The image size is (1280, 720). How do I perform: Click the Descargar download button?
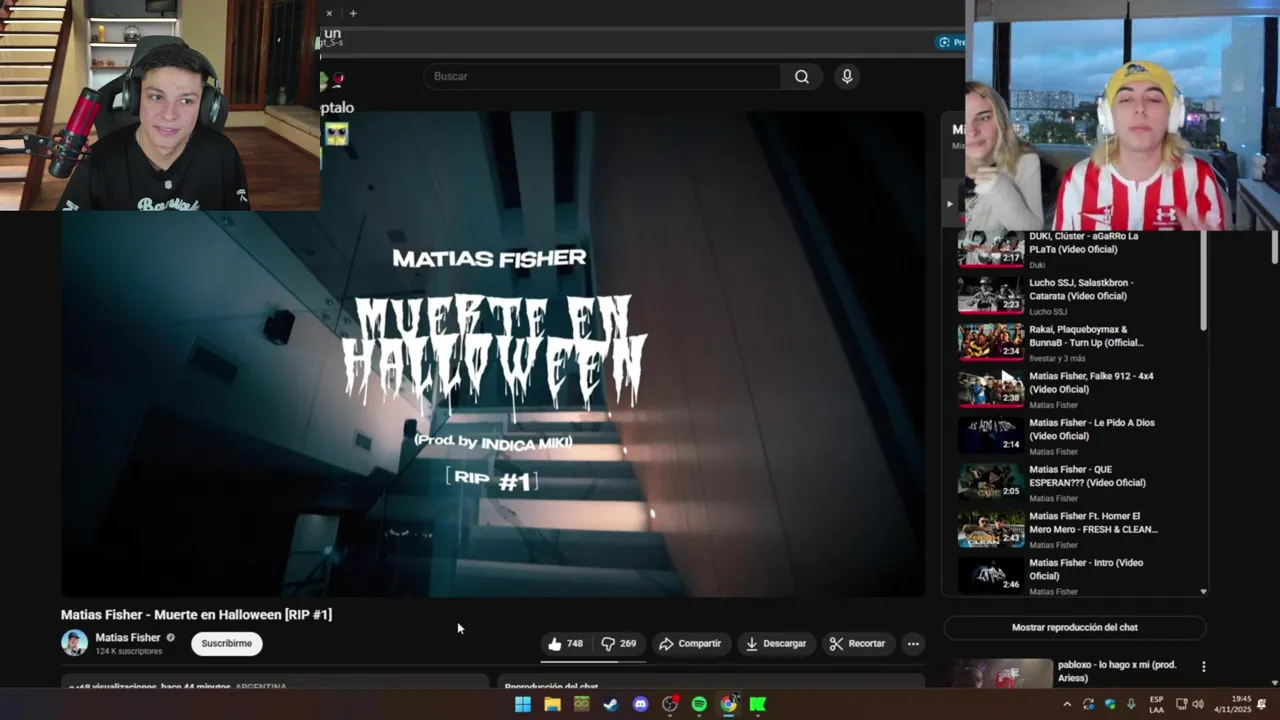coord(776,644)
